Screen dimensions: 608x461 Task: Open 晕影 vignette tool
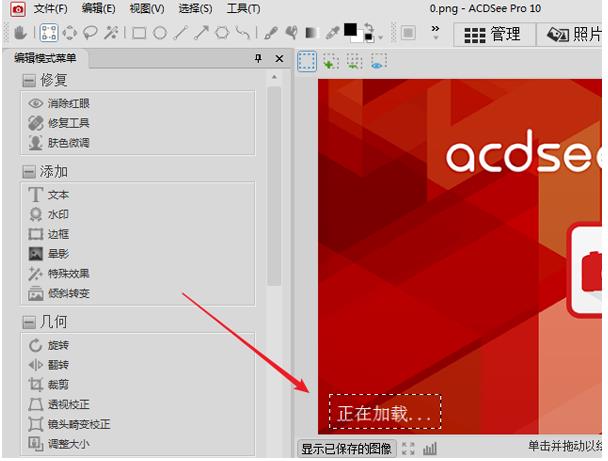(48, 254)
